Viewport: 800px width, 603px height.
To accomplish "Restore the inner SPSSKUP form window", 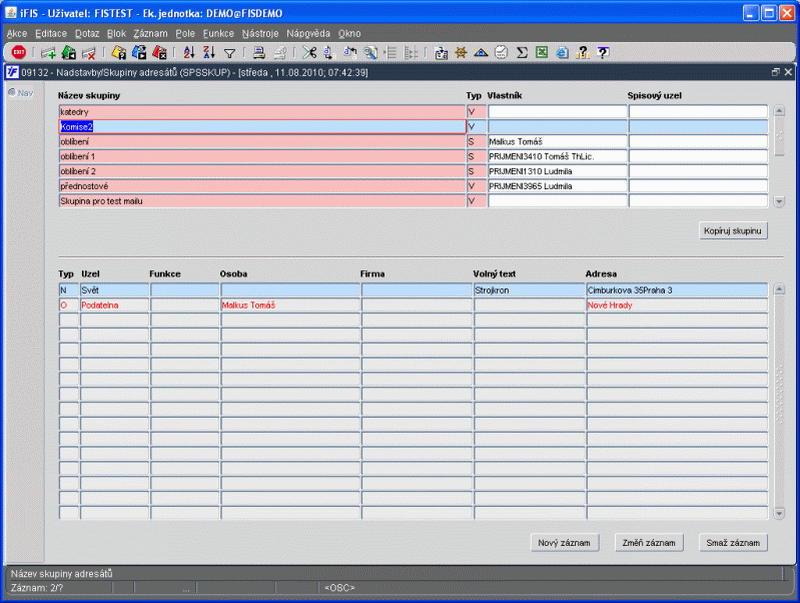I will (x=776, y=72).
